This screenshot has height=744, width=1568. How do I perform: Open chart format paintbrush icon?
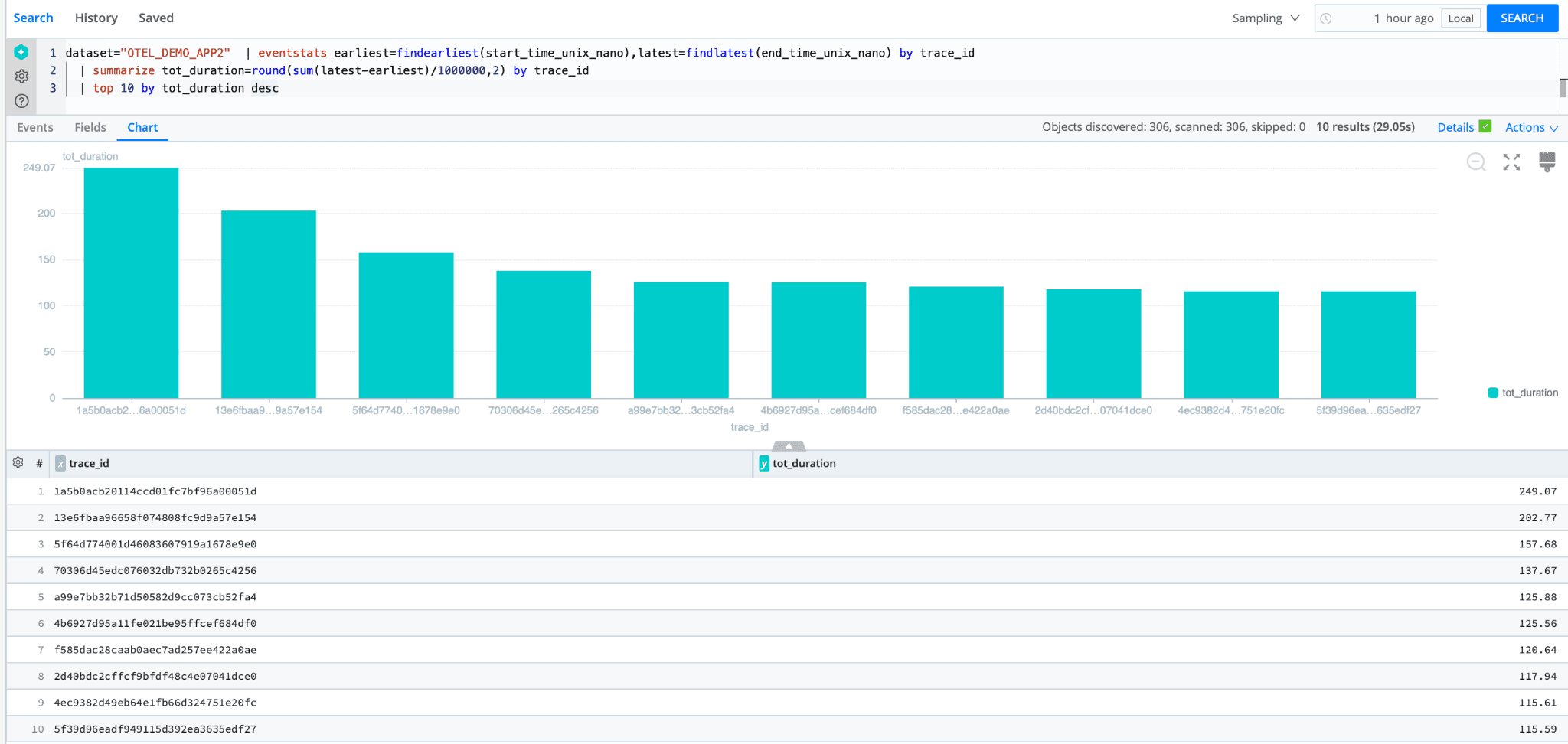1547,162
